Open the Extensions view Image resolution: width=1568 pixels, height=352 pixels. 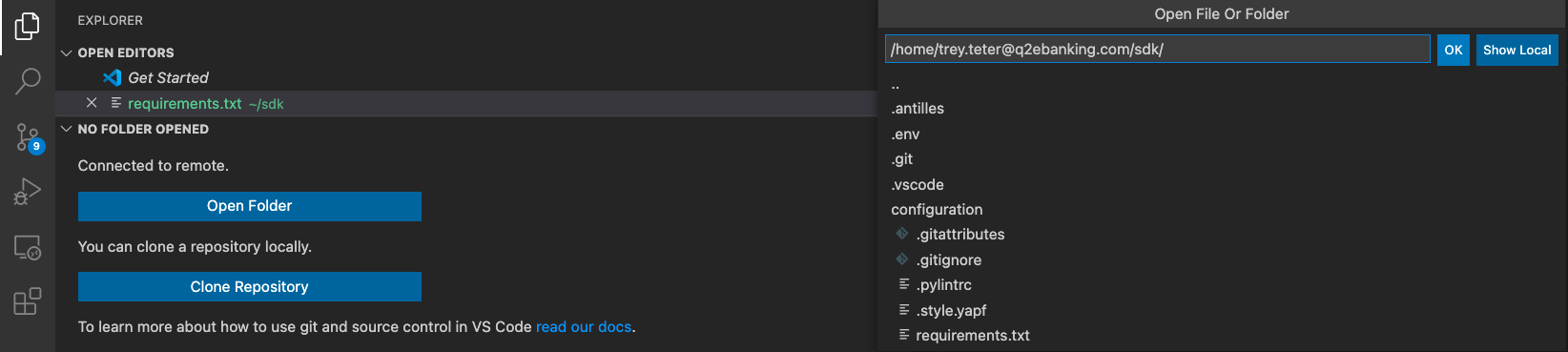28,301
